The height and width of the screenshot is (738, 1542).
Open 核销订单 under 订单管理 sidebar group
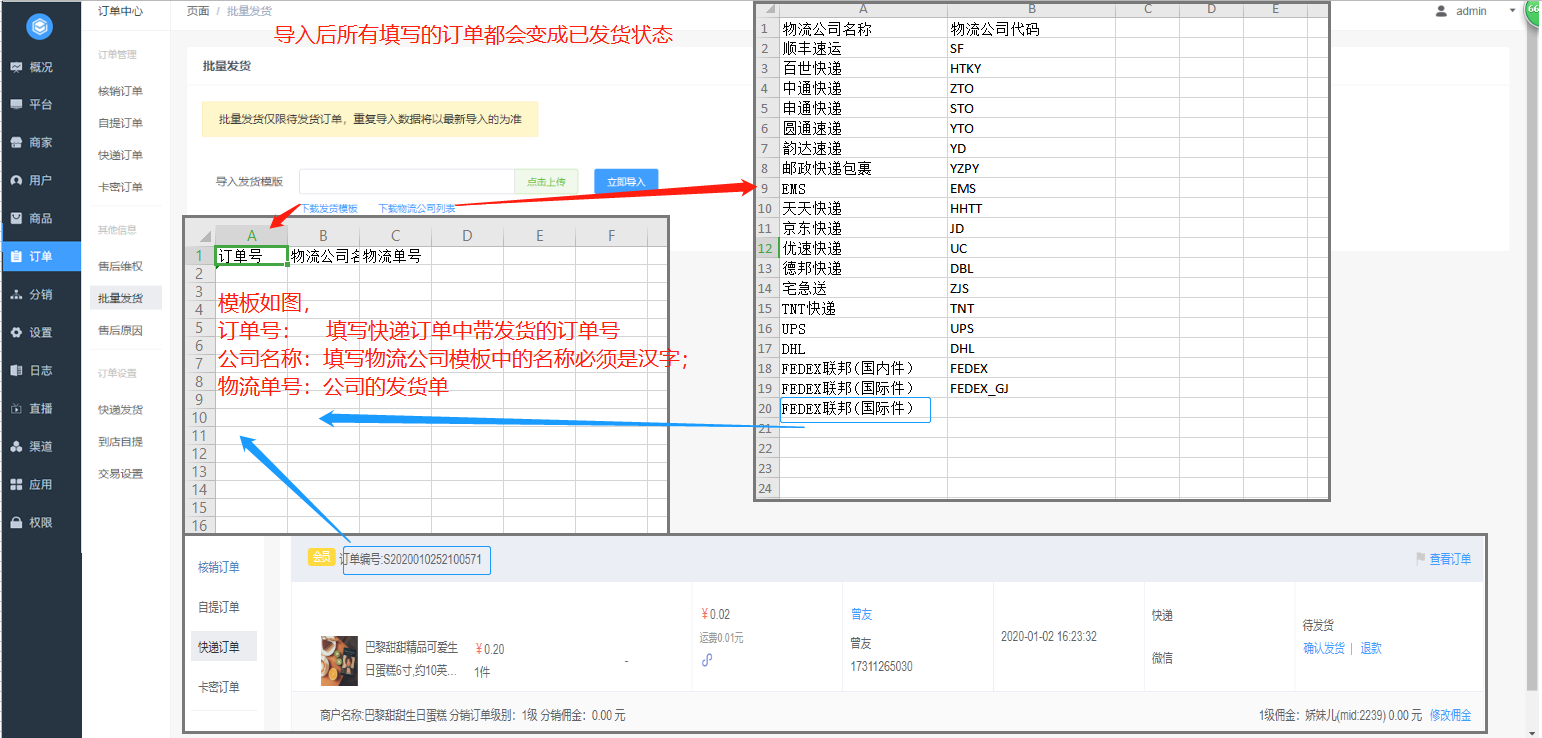[121, 91]
